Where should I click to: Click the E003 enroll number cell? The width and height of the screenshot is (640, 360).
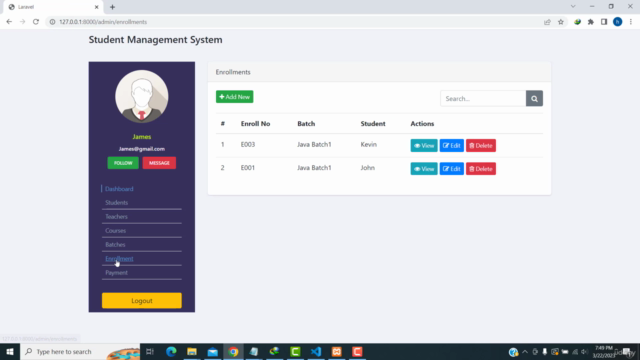pos(248,144)
